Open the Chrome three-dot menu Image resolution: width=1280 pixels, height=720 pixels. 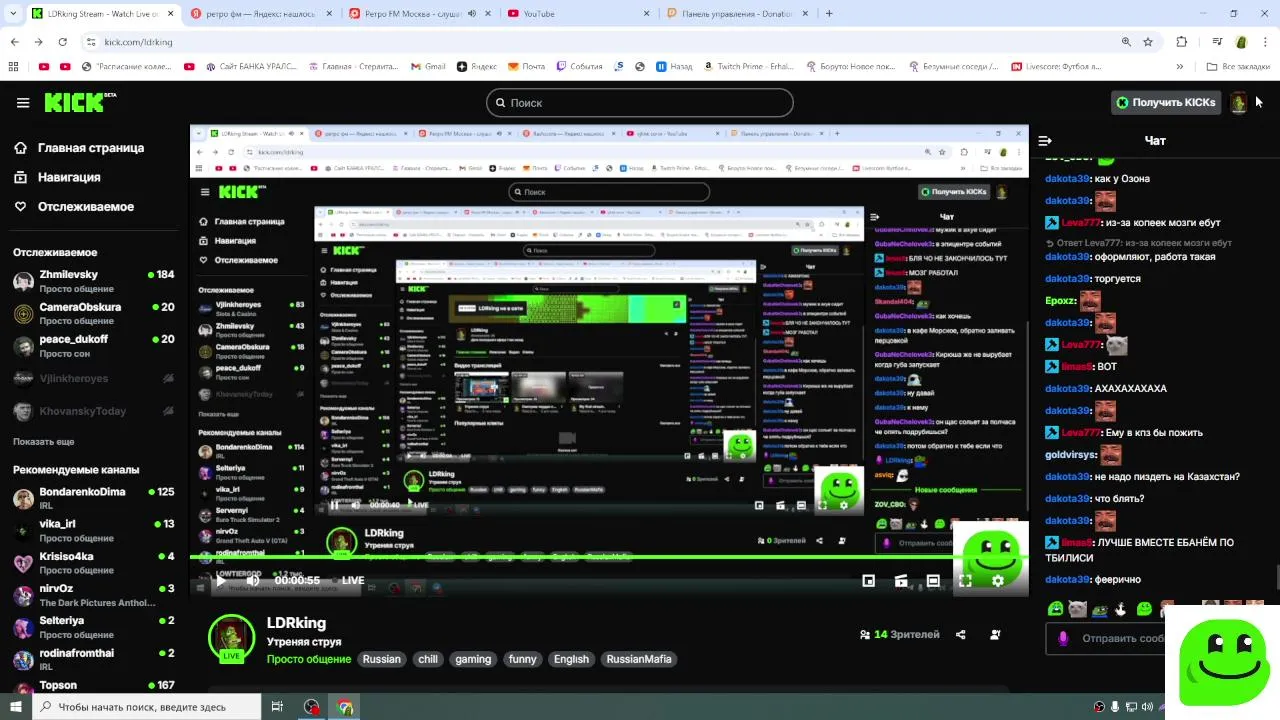1264,42
